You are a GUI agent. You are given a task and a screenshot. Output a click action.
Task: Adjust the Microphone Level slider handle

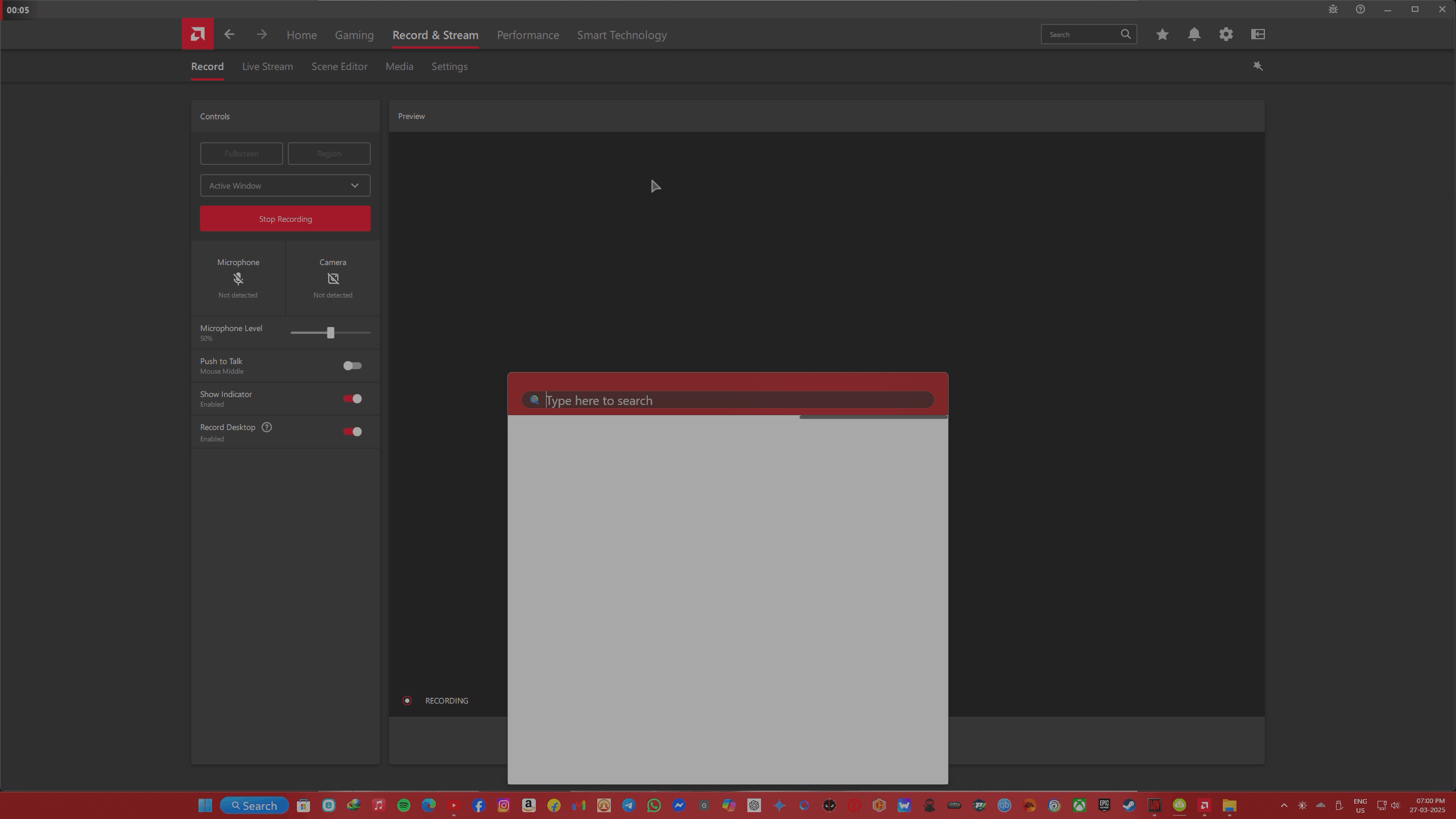coord(330,333)
